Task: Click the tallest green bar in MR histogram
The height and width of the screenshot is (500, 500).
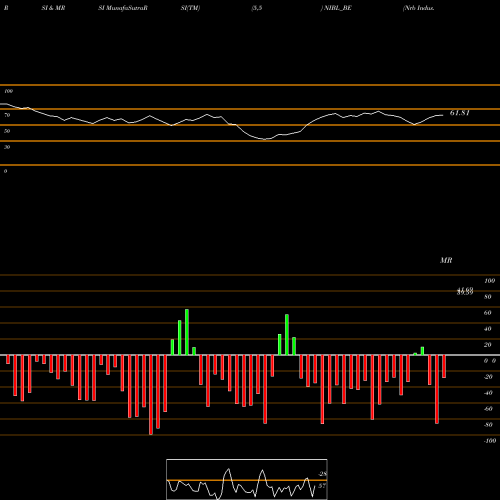Action: (187, 332)
